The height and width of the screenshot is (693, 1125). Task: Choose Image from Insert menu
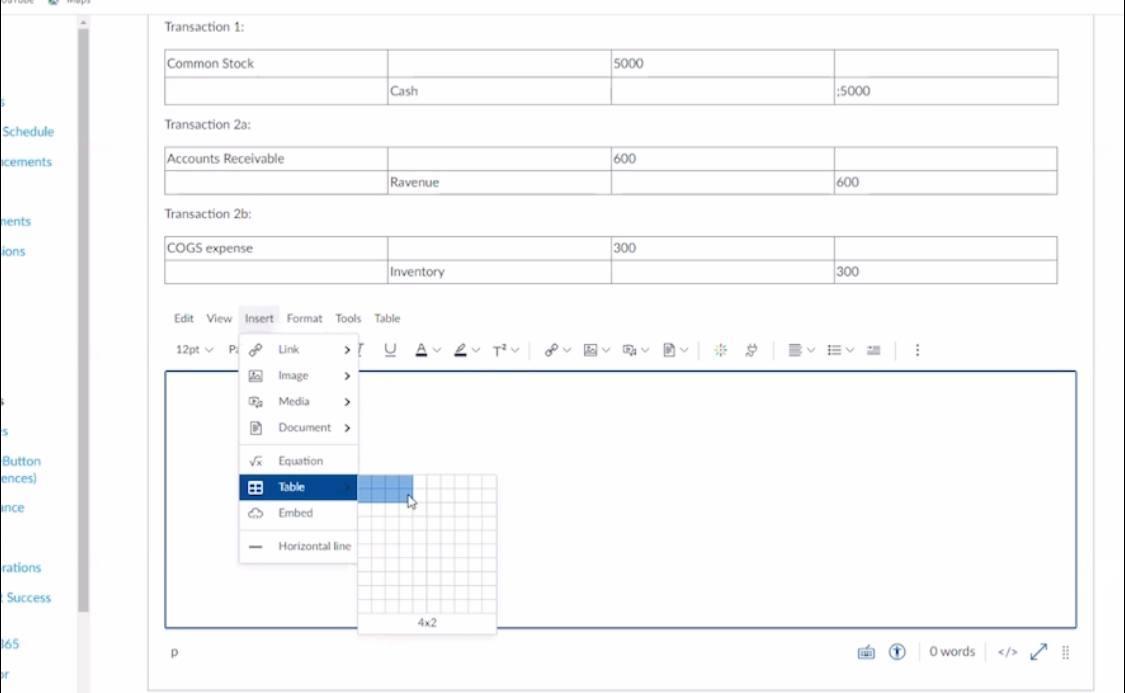point(298,375)
